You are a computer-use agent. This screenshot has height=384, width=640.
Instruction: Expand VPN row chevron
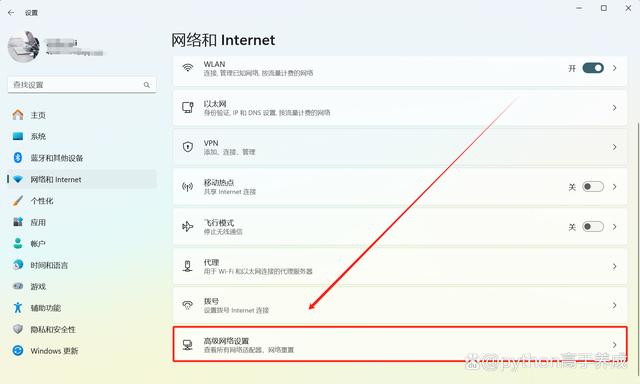point(614,147)
